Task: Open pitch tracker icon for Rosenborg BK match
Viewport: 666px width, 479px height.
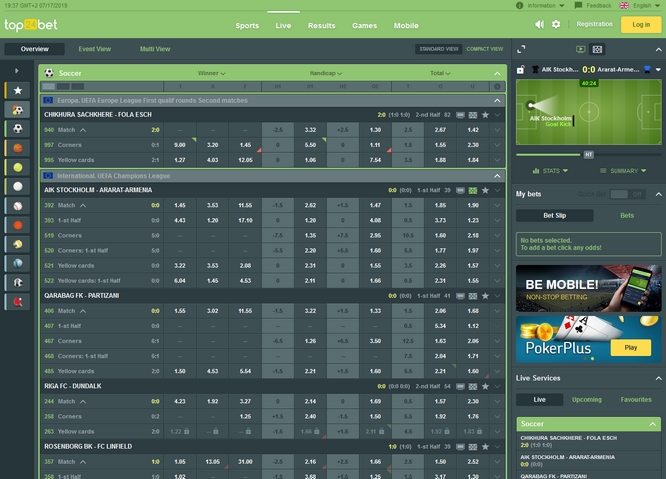Action: [473, 447]
